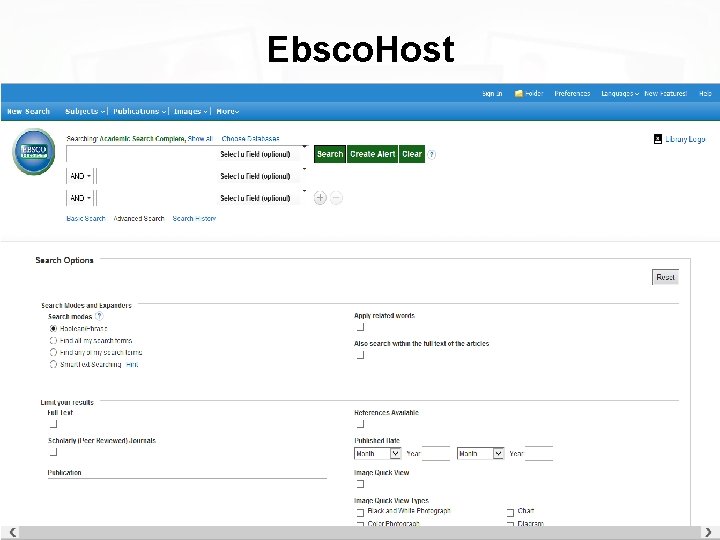
Task: Click the EBSCO logo icon
Action: point(34,152)
